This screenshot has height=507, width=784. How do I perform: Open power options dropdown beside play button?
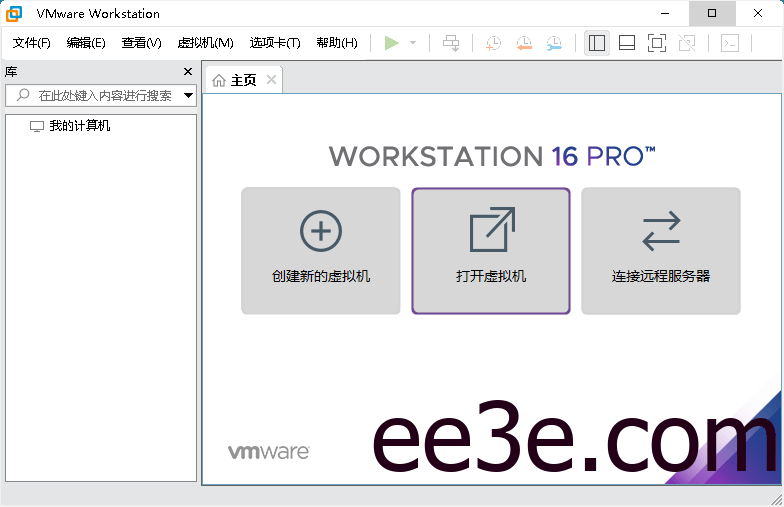pos(413,43)
